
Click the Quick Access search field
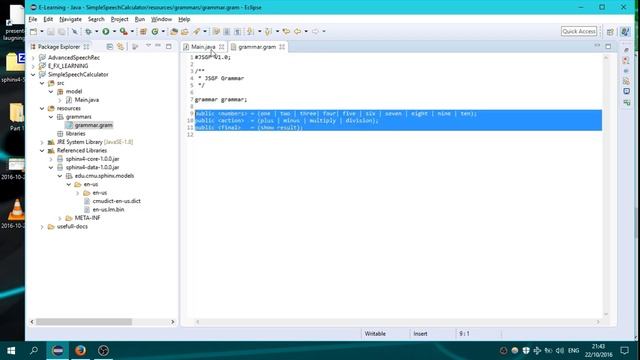click(579, 31)
